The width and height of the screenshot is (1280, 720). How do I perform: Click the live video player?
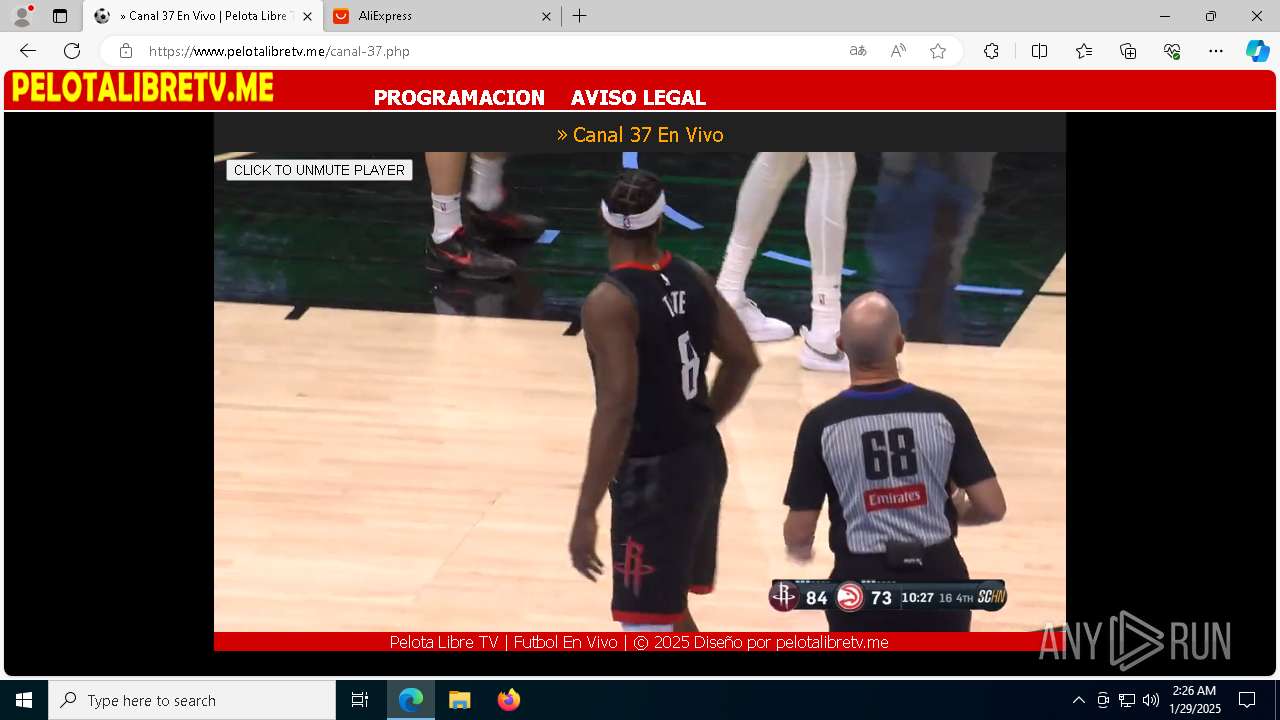click(x=640, y=391)
